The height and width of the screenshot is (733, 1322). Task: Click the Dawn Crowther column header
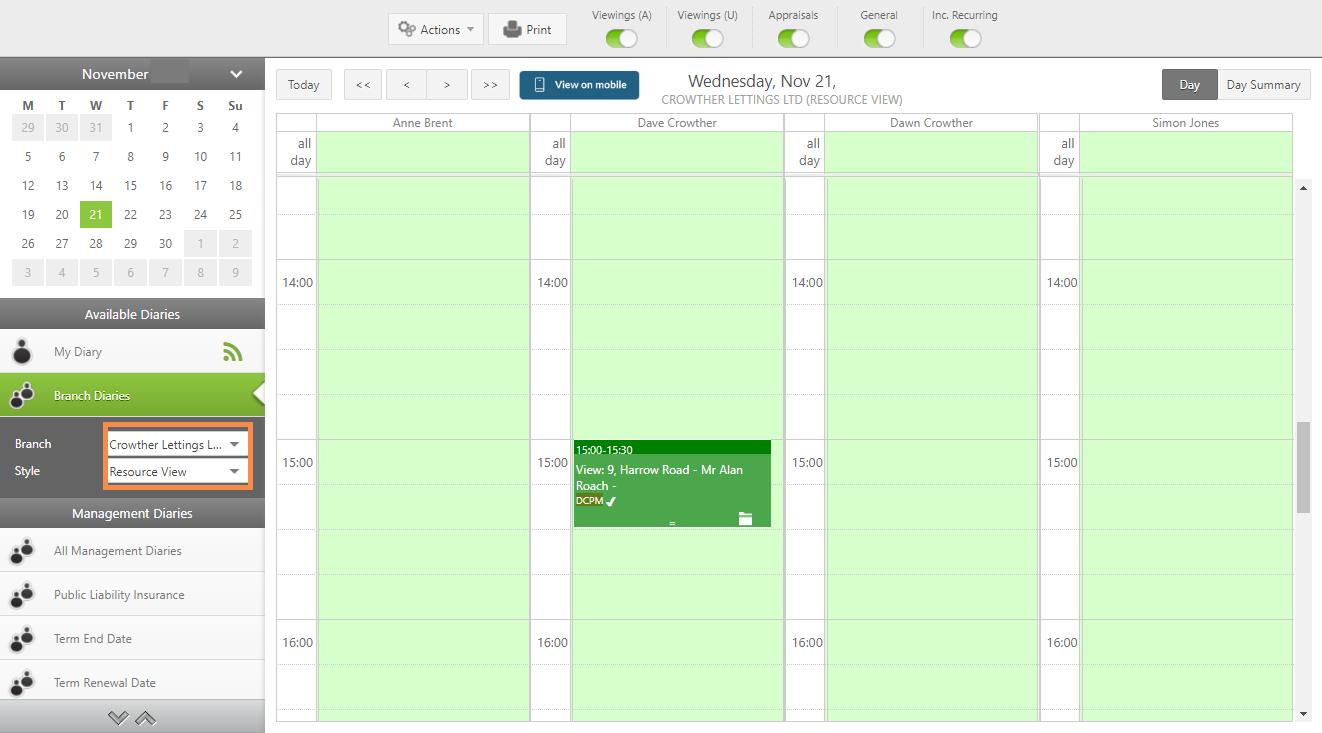[x=931, y=123]
